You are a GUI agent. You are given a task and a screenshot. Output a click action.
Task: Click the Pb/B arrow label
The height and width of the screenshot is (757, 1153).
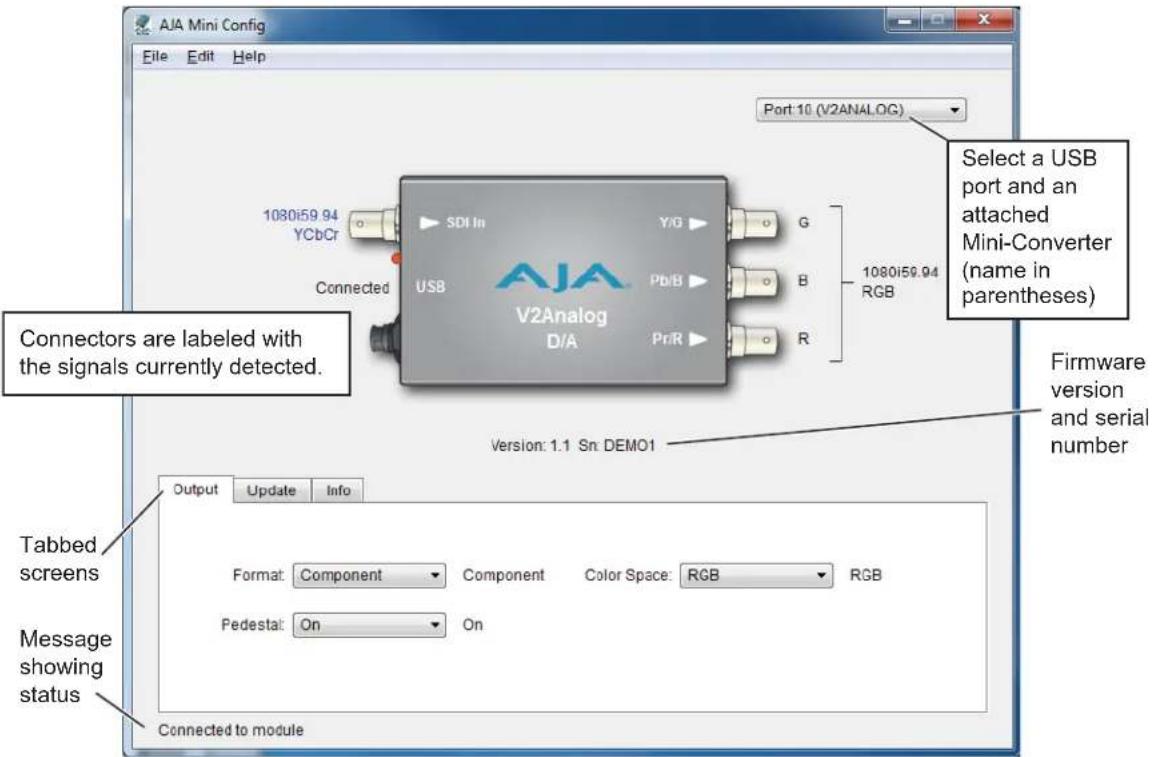pyautogui.click(x=678, y=281)
